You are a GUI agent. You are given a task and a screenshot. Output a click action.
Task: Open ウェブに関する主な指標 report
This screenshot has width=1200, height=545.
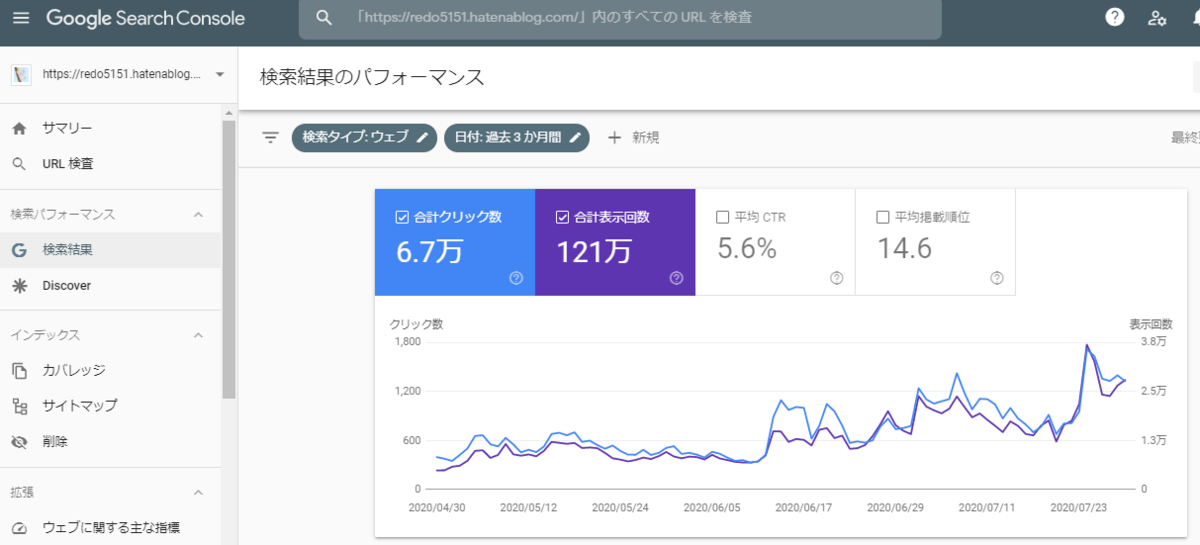coord(110,528)
